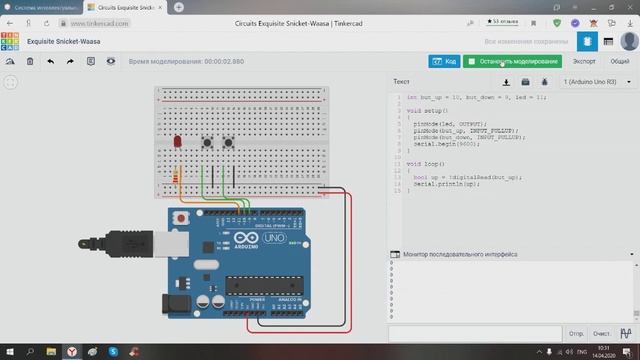Image resolution: width=640 pixels, height=360 pixels.
Task: Rotate selected component tool
Action: (x=10, y=61)
